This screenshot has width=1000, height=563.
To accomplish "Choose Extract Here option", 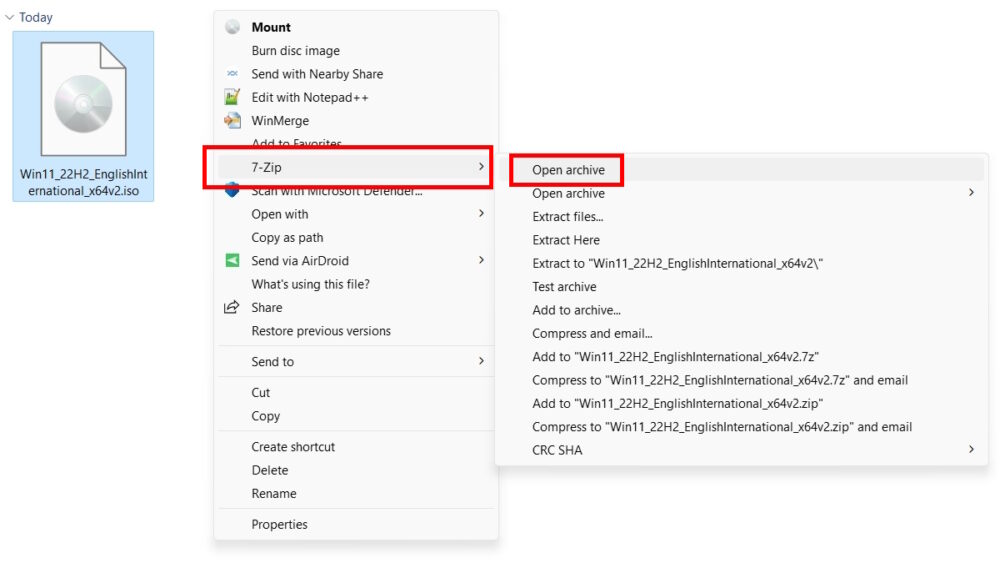I will pos(566,240).
